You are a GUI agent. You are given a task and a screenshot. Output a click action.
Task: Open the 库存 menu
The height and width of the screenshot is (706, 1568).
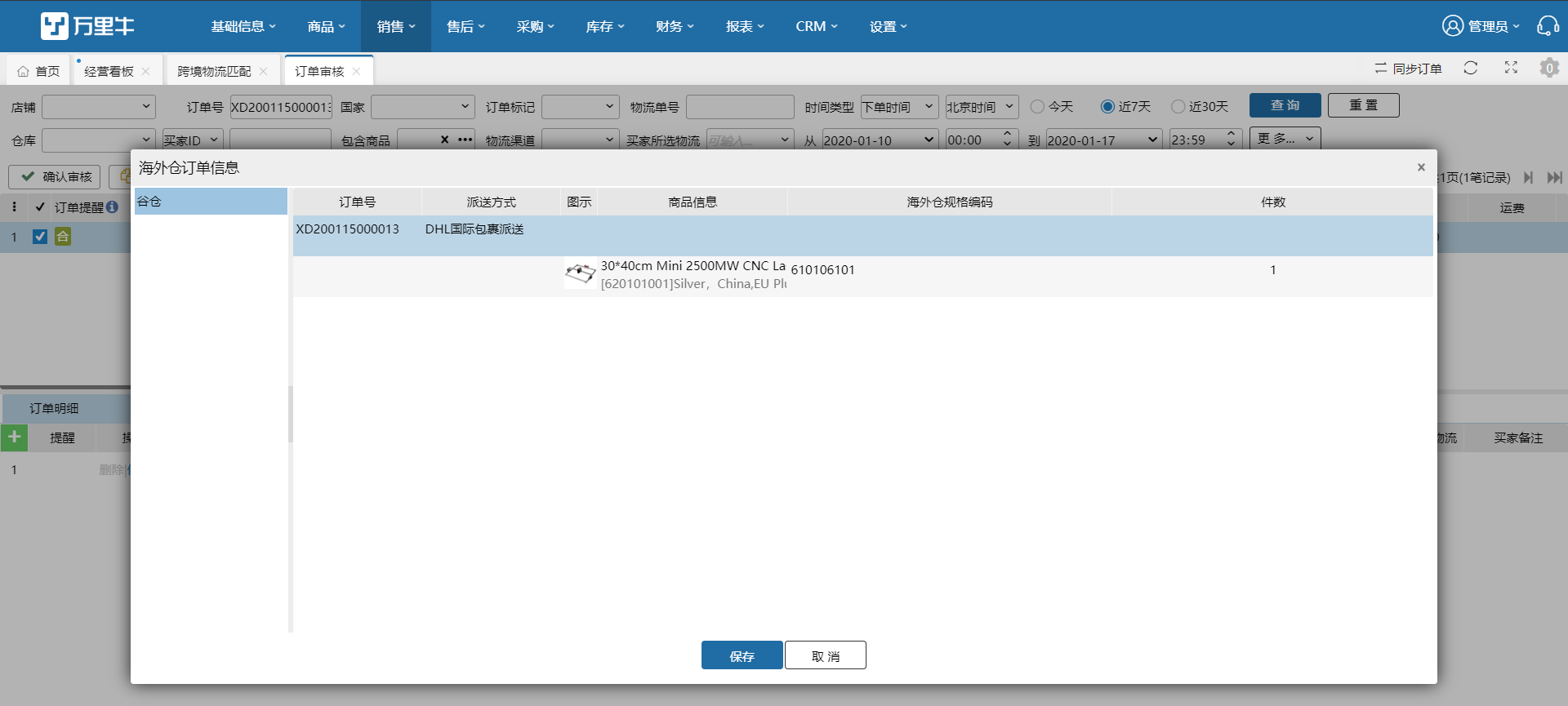coord(605,26)
